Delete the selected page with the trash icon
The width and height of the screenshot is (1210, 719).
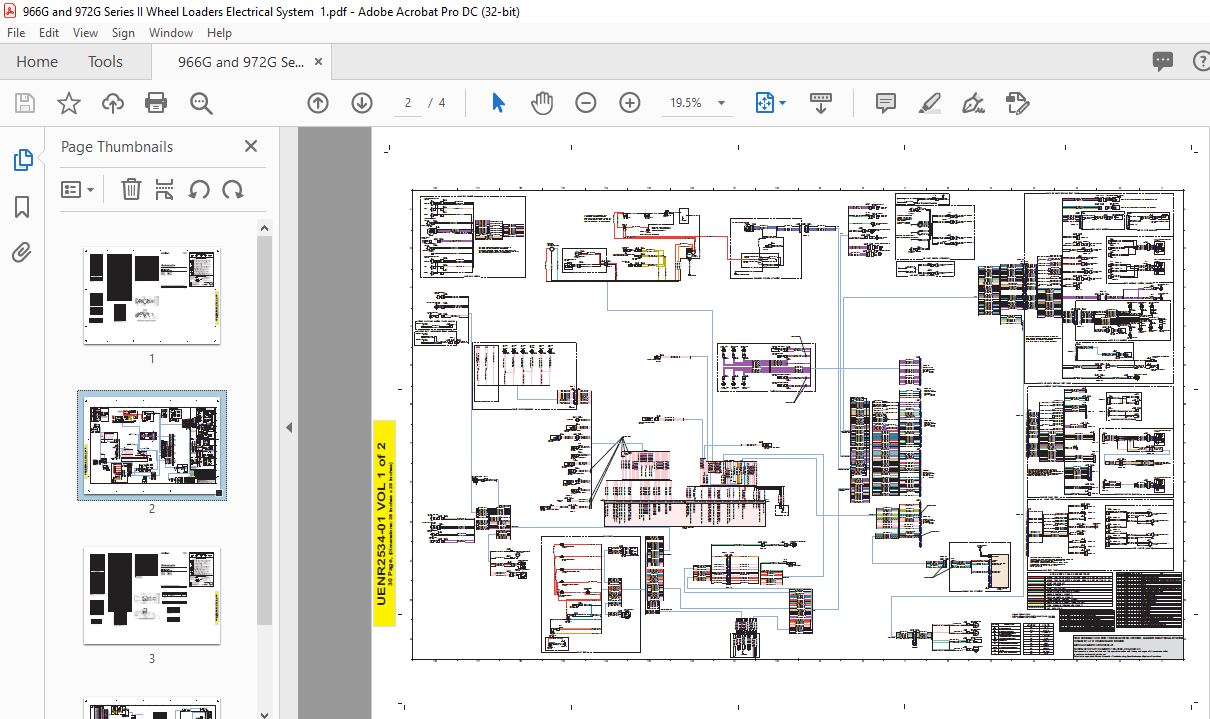(131, 189)
